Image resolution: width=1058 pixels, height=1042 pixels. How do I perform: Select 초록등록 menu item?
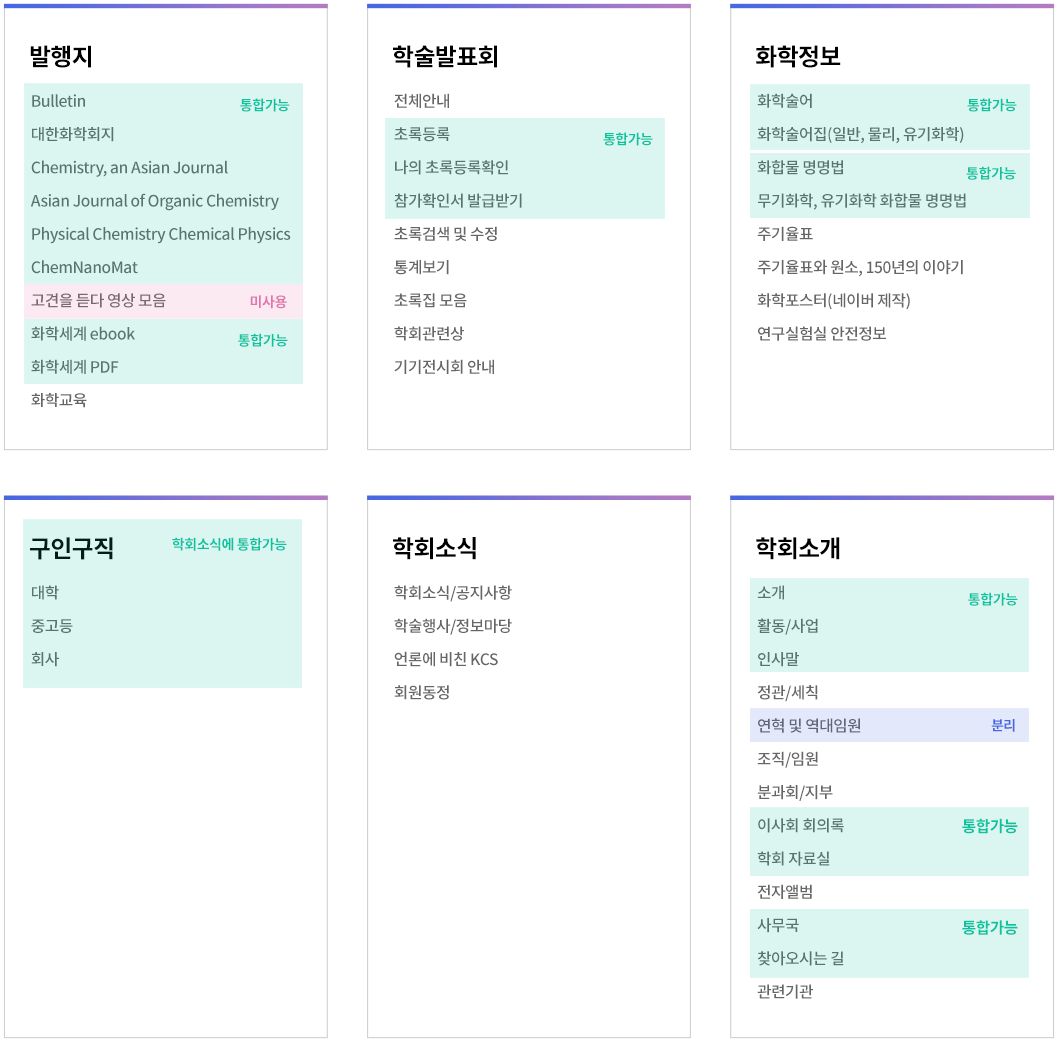tap(422, 134)
